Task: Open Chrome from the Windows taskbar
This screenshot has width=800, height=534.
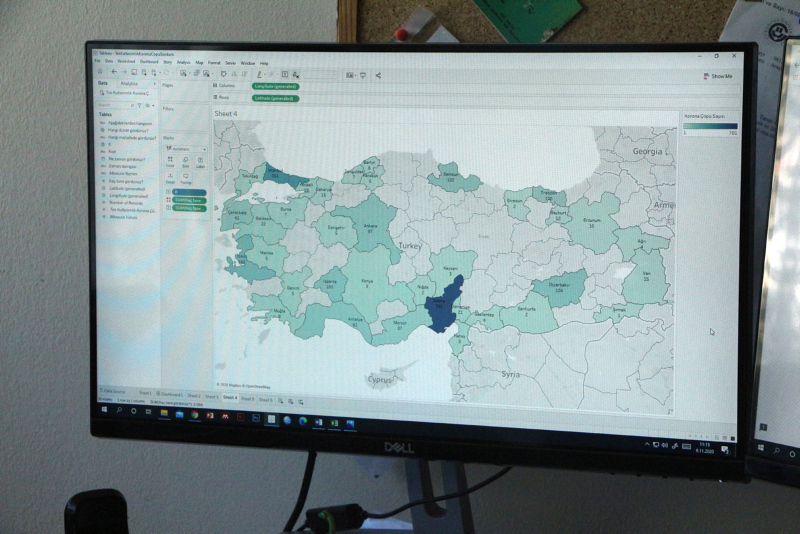Action: click(195, 415)
